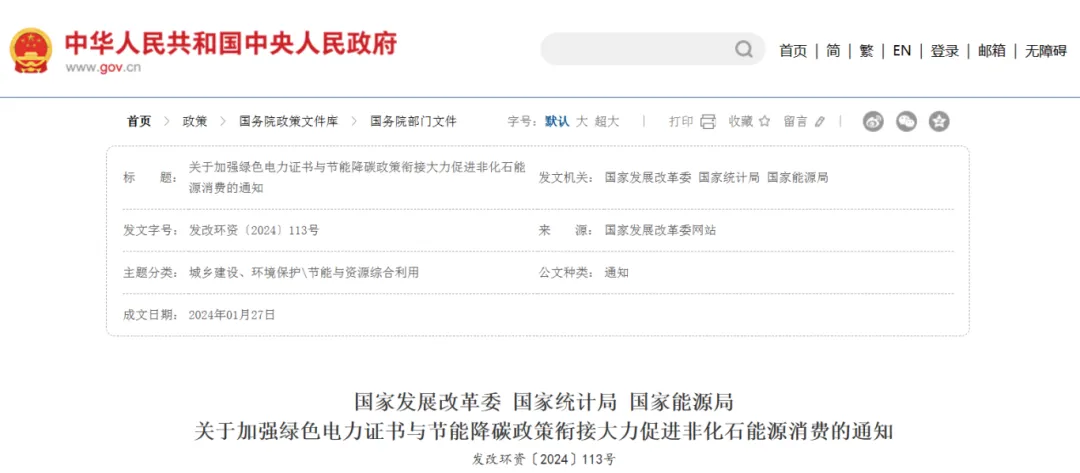Share via WeChat icon
The width and height of the screenshot is (1080, 473).
pyautogui.click(x=906, y=121)
